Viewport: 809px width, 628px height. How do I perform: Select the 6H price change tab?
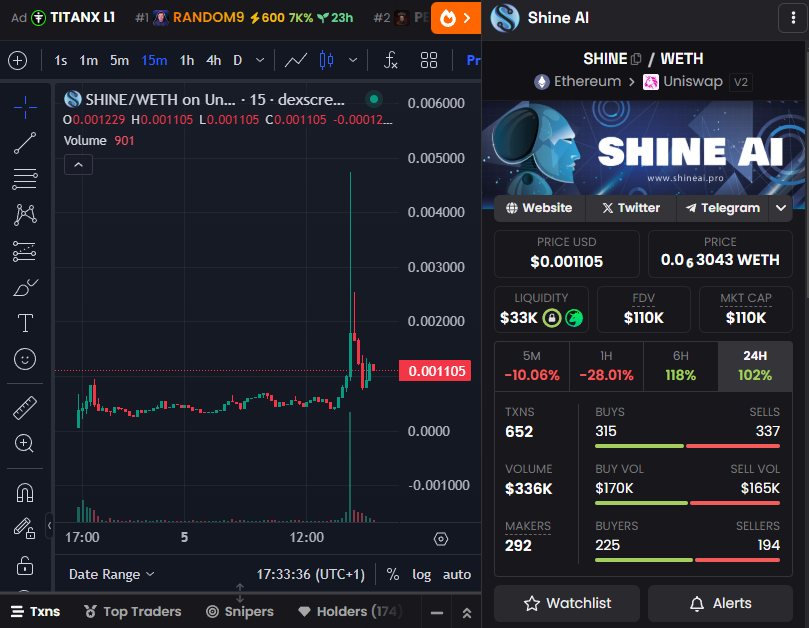pyautogui.click(x=681, y=366)
